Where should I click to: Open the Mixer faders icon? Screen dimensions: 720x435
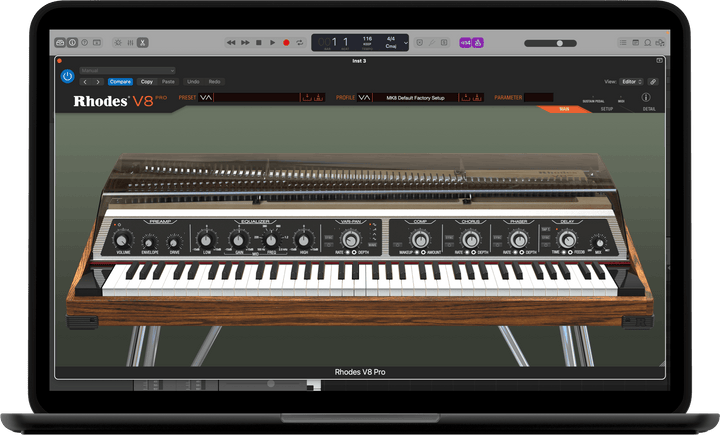pyautogui.click(x=130, y=43)
